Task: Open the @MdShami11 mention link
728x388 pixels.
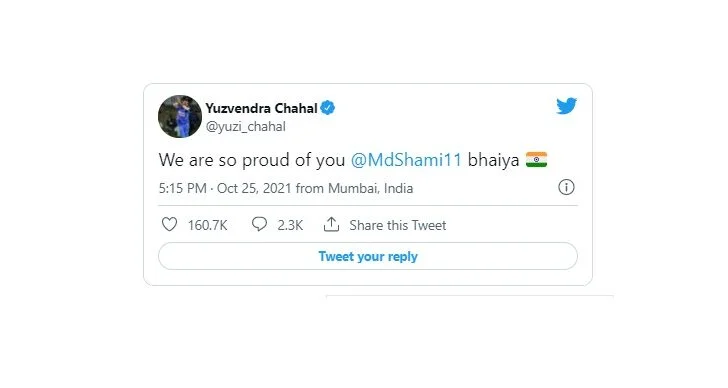Action: tap(406, 160)
